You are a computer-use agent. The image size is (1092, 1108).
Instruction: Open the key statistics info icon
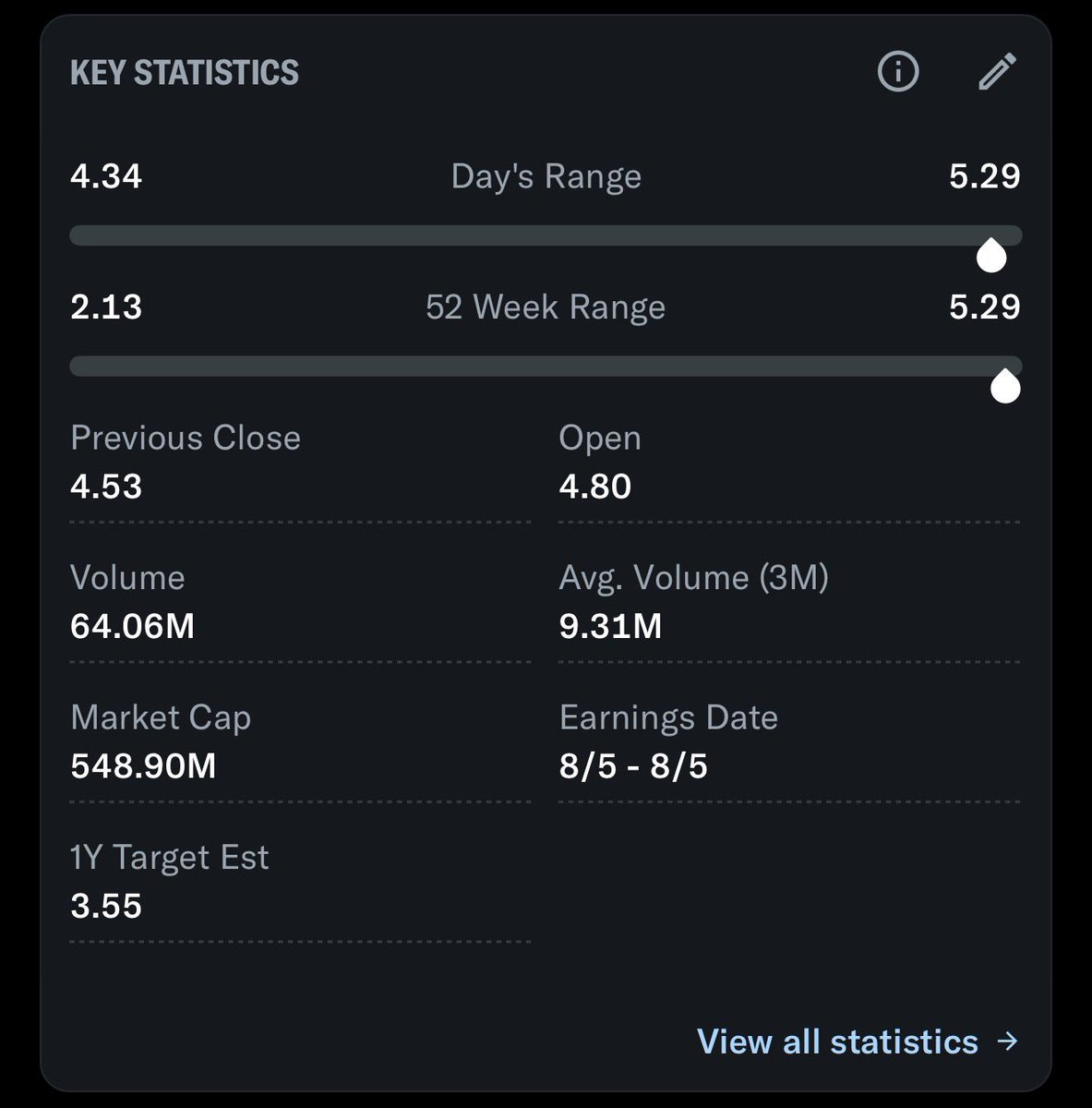click(898, 71)
